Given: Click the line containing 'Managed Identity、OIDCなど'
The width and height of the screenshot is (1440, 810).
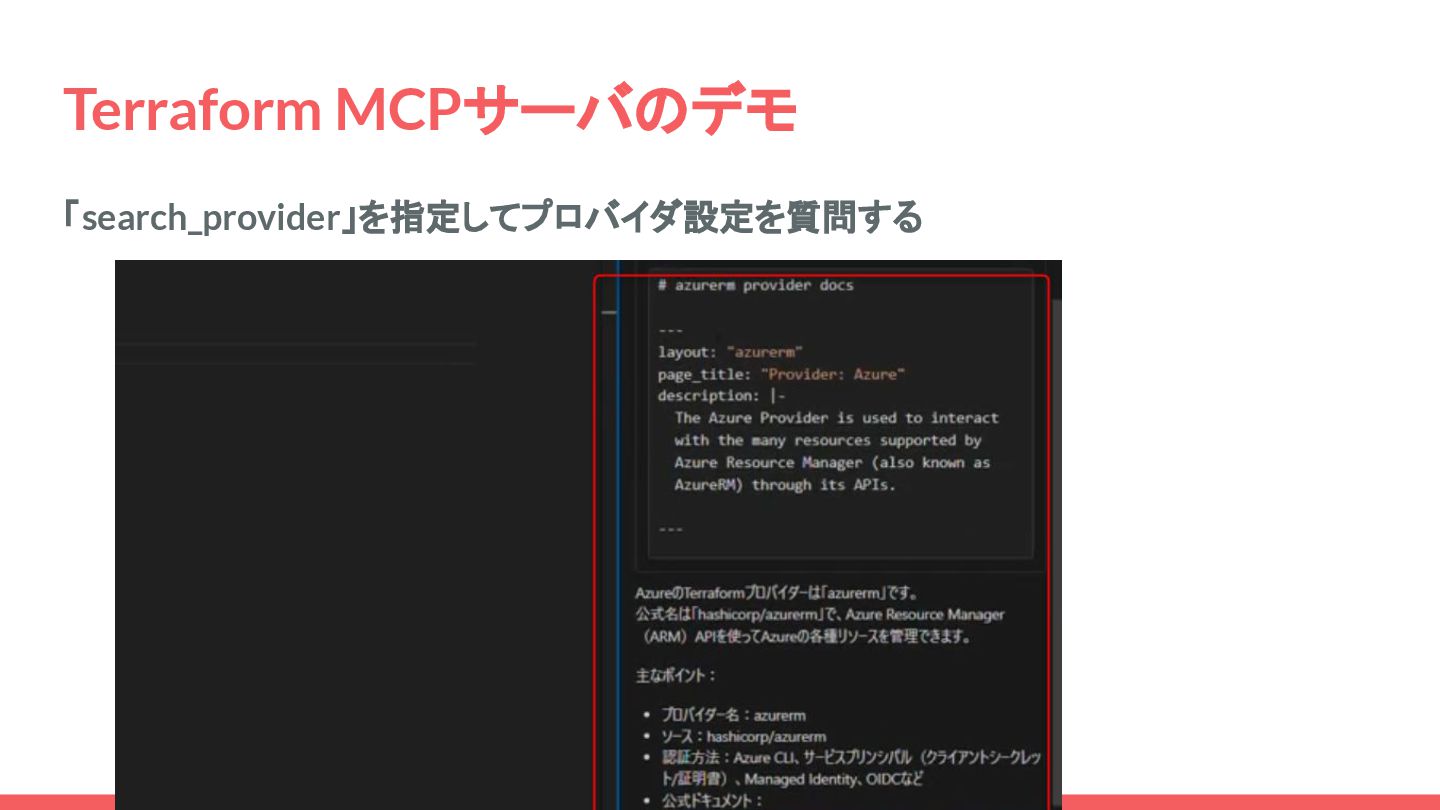Looking at the screenshot, I should point(793,779).
